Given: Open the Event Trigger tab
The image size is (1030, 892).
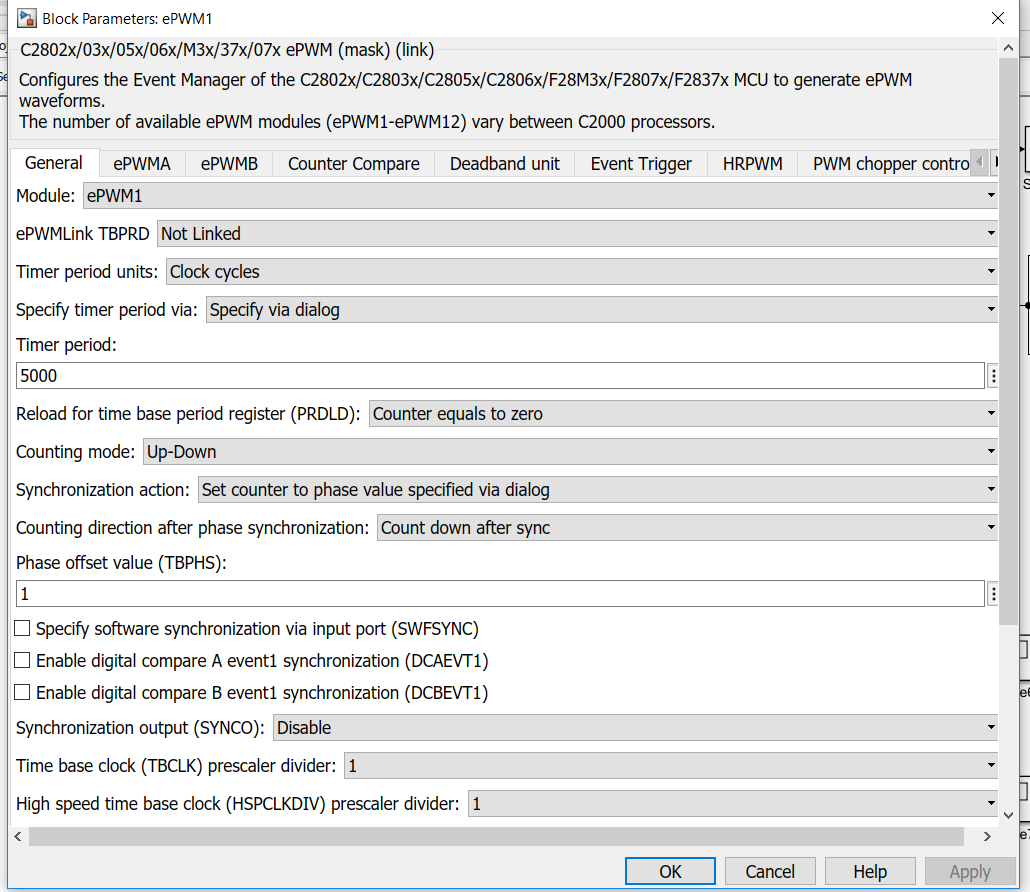Looking at the screenshot, I should click(x=641, y=164).
